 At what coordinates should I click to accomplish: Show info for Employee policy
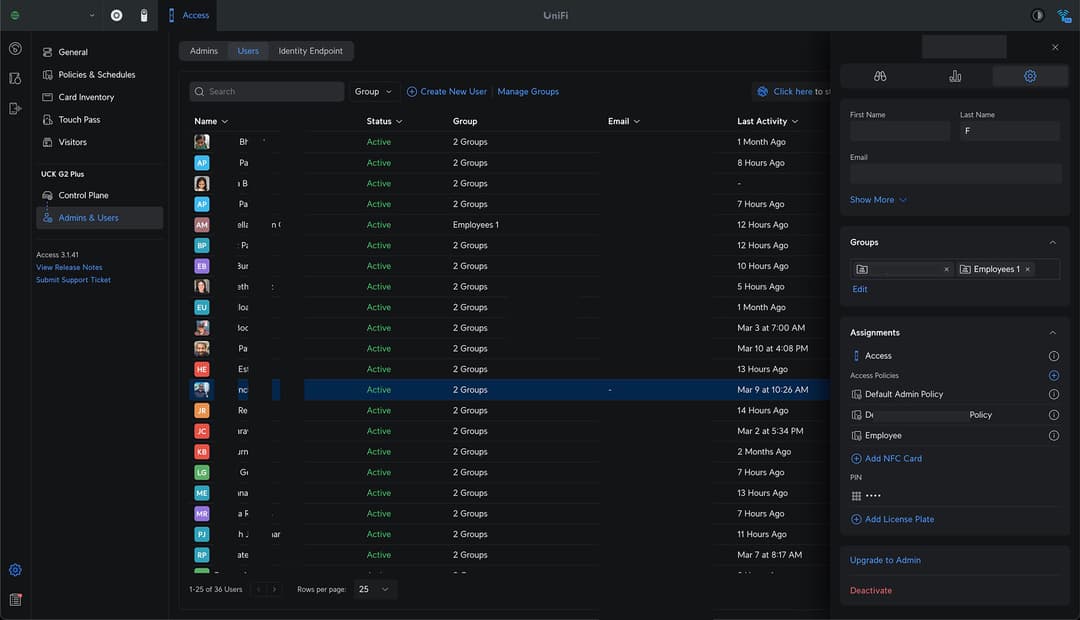pos(1054,435)
